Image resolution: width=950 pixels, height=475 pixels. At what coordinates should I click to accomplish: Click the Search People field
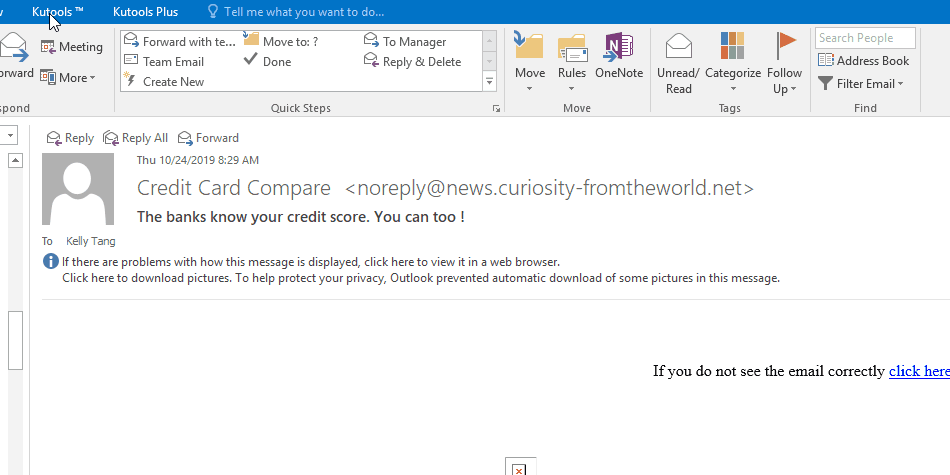point(865,38)
